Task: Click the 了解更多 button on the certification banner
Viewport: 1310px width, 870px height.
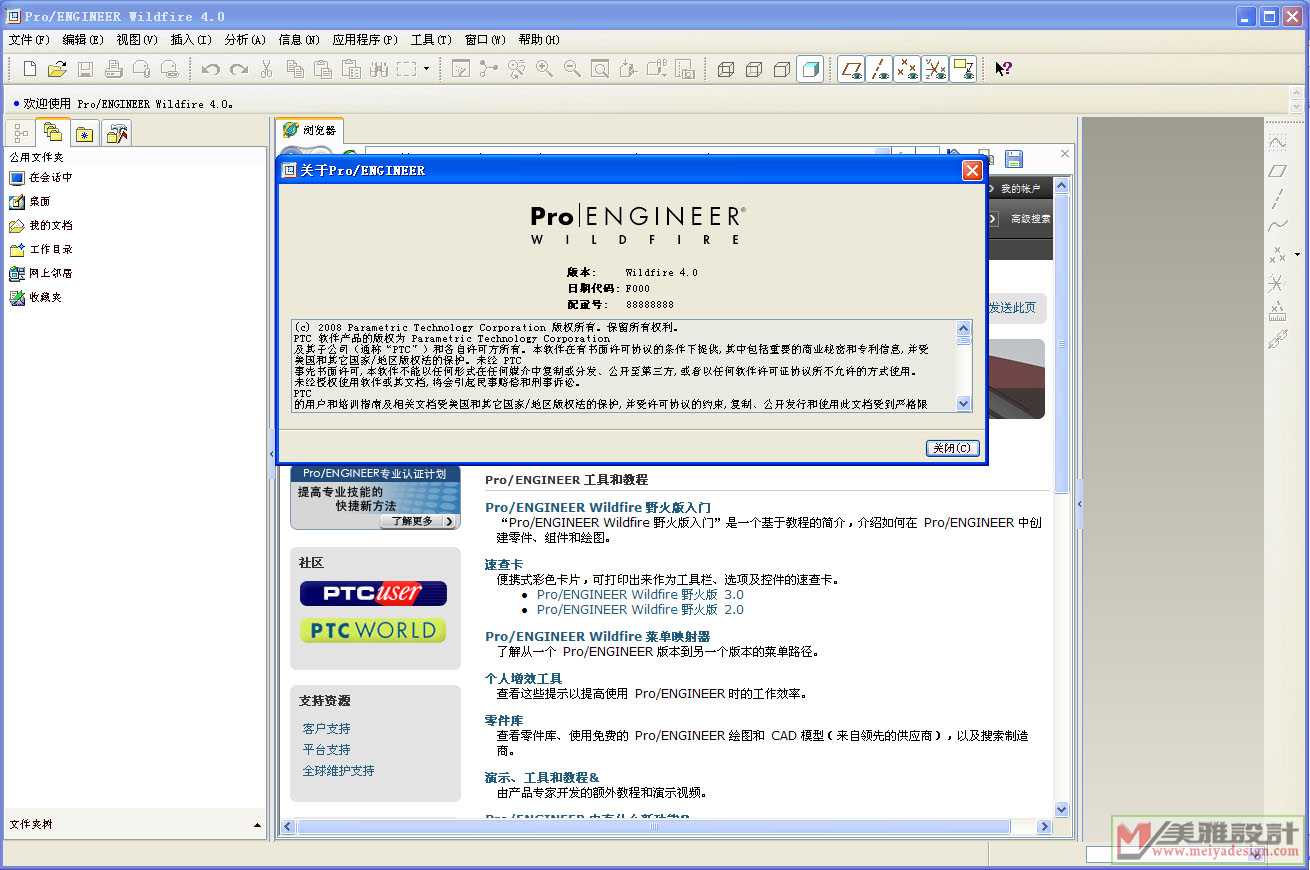Action: 418,521
